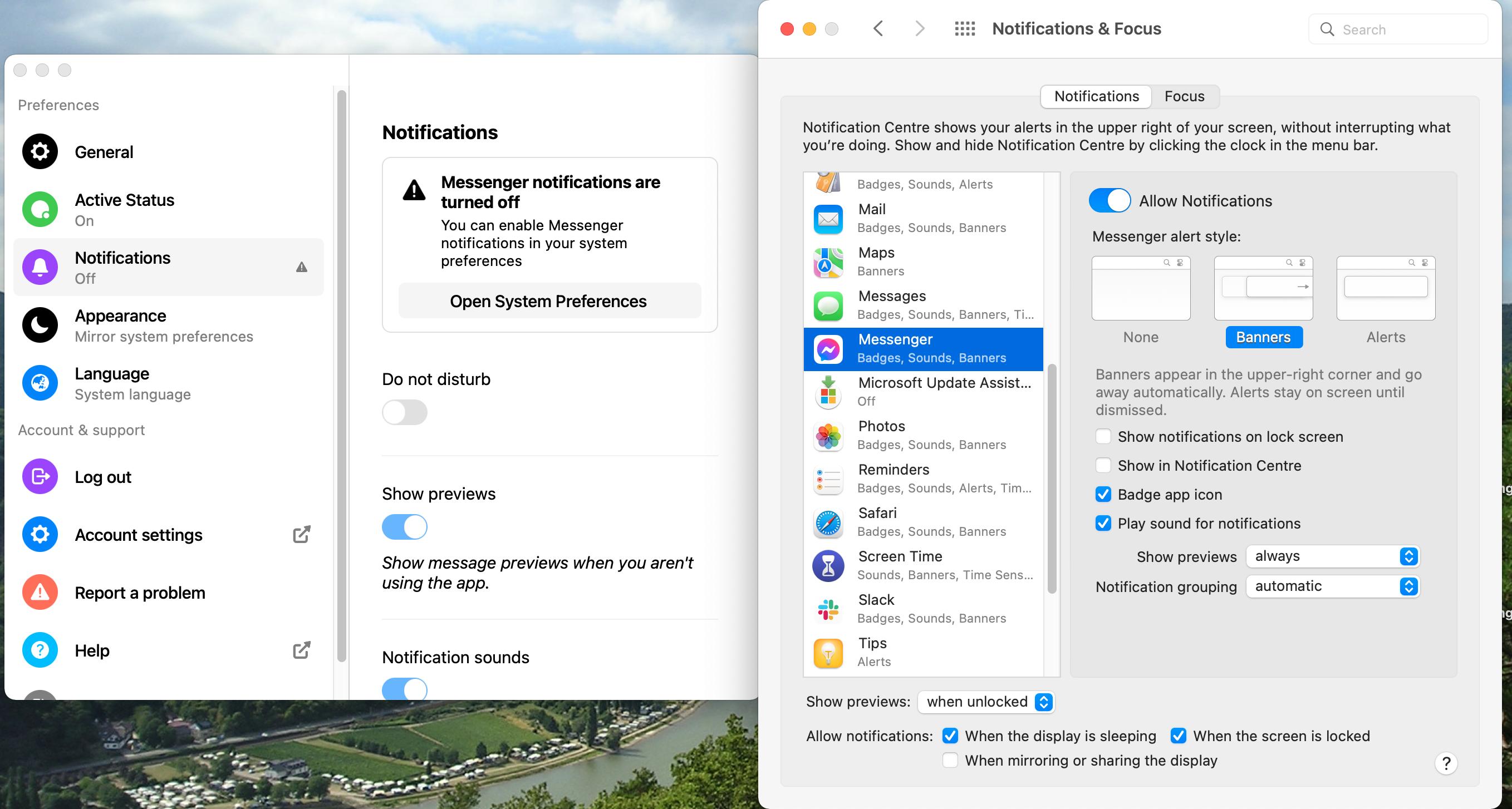Click the Help question mark icon
This screenshot has width=1512, height=809.
pyautogui.click(x=40, y=650)
